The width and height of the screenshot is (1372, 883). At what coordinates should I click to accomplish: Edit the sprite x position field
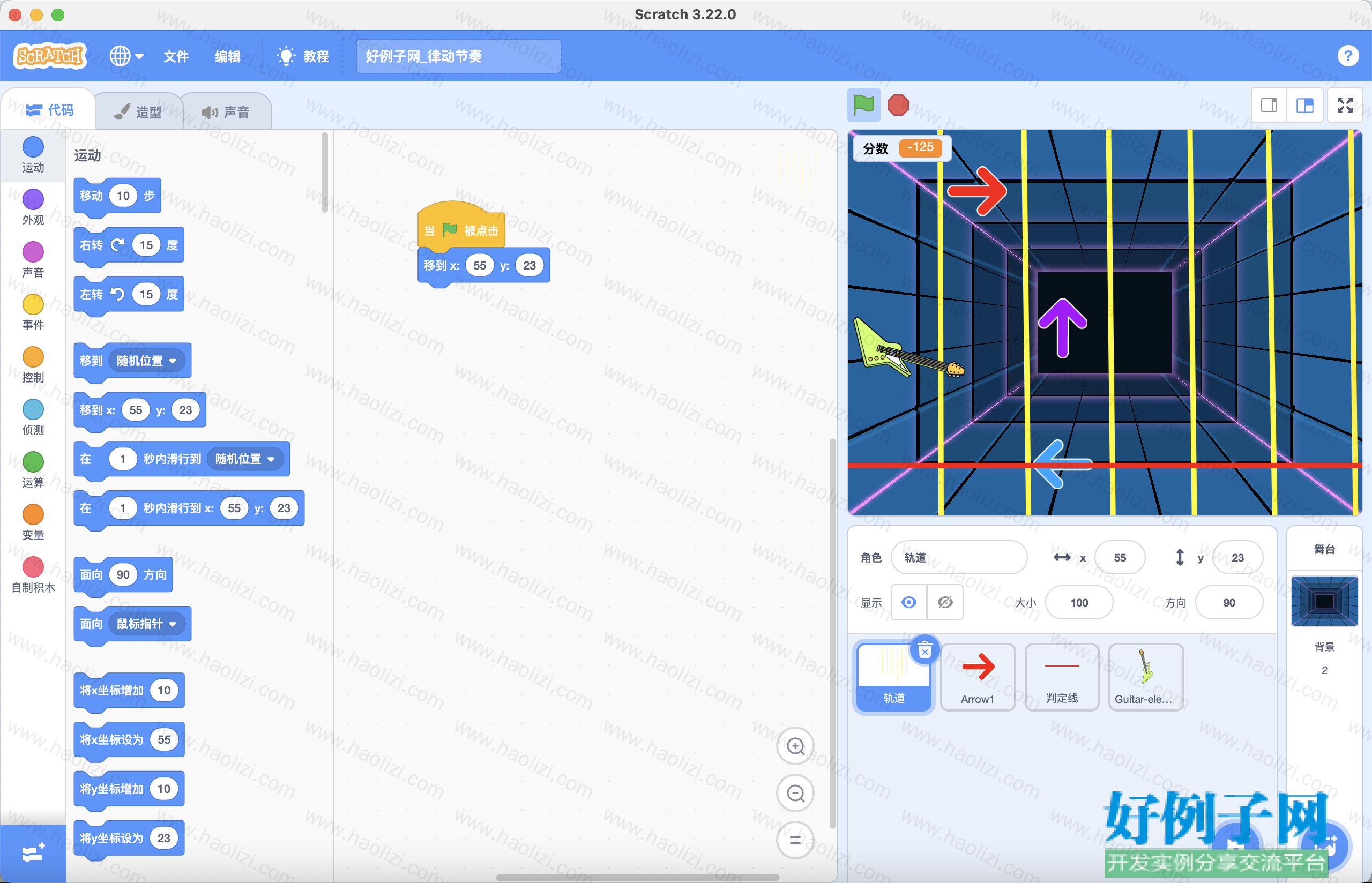pos(1119,557)
